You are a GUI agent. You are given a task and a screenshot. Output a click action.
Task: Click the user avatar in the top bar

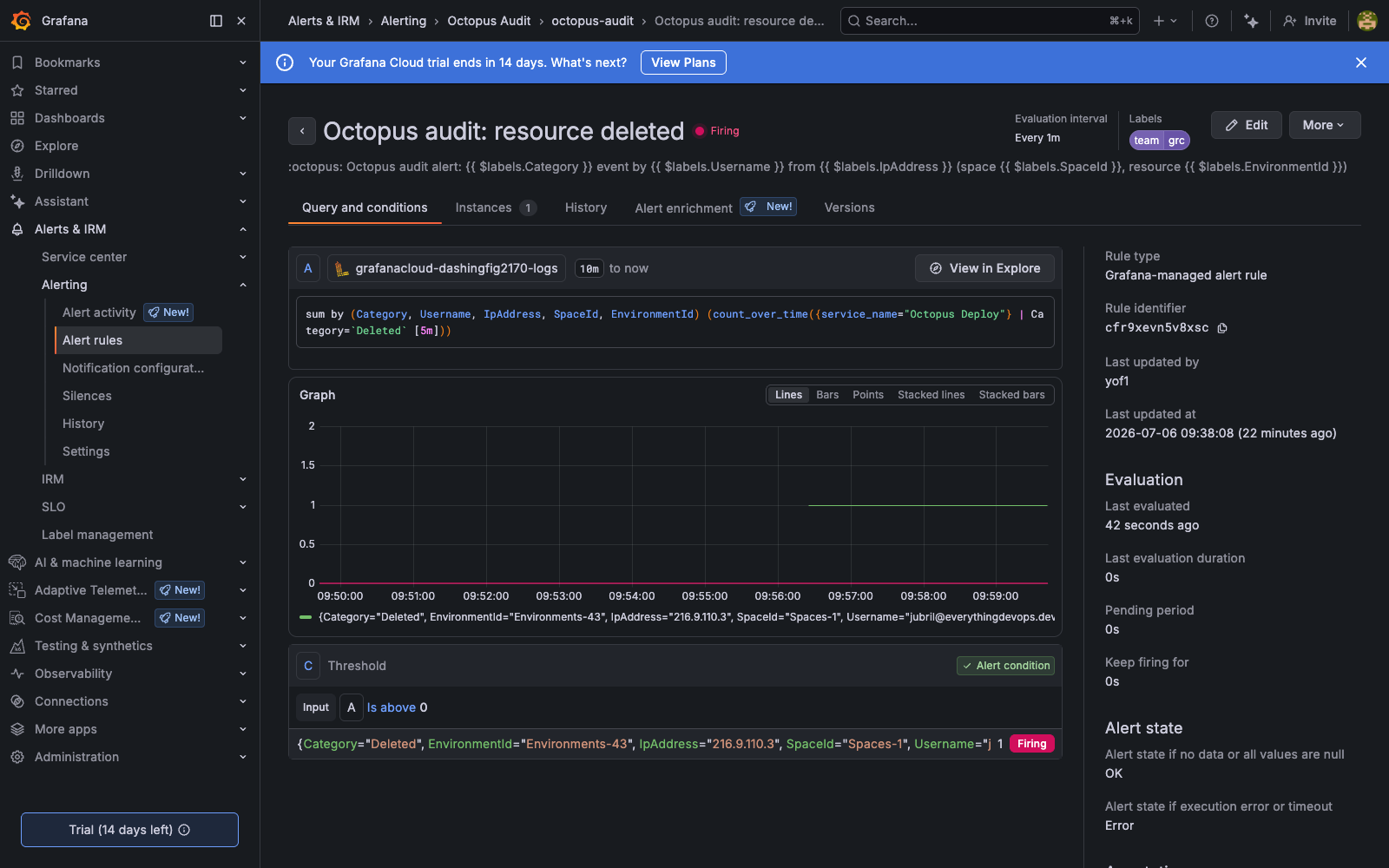pyautogui.click(x=1367, y=21)
